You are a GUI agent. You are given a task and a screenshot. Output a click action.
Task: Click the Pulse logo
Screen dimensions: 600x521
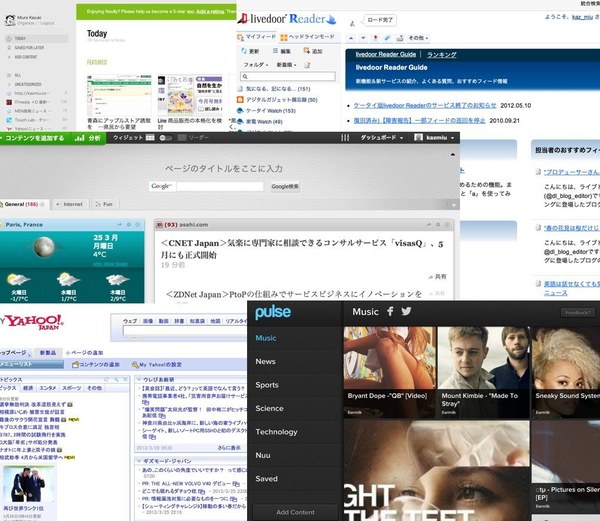273,313
